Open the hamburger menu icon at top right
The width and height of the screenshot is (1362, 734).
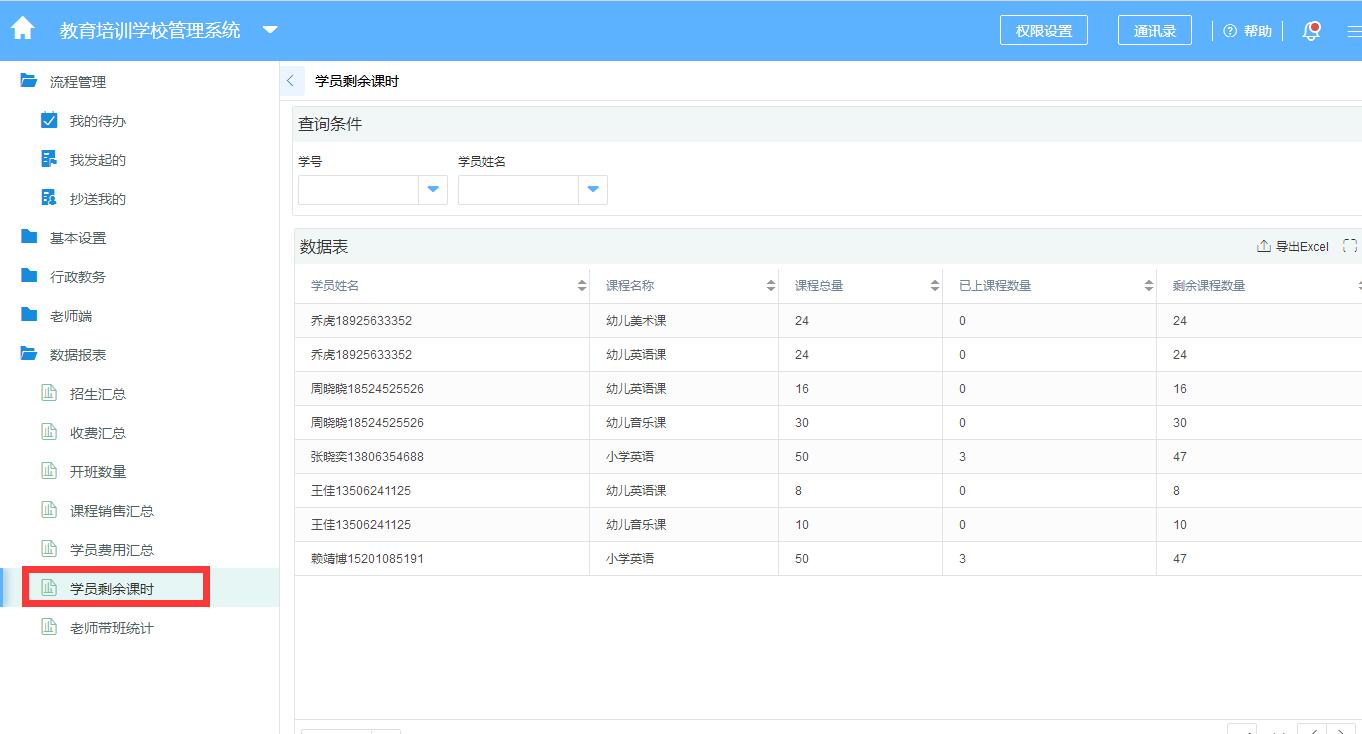coord(1354,31)
